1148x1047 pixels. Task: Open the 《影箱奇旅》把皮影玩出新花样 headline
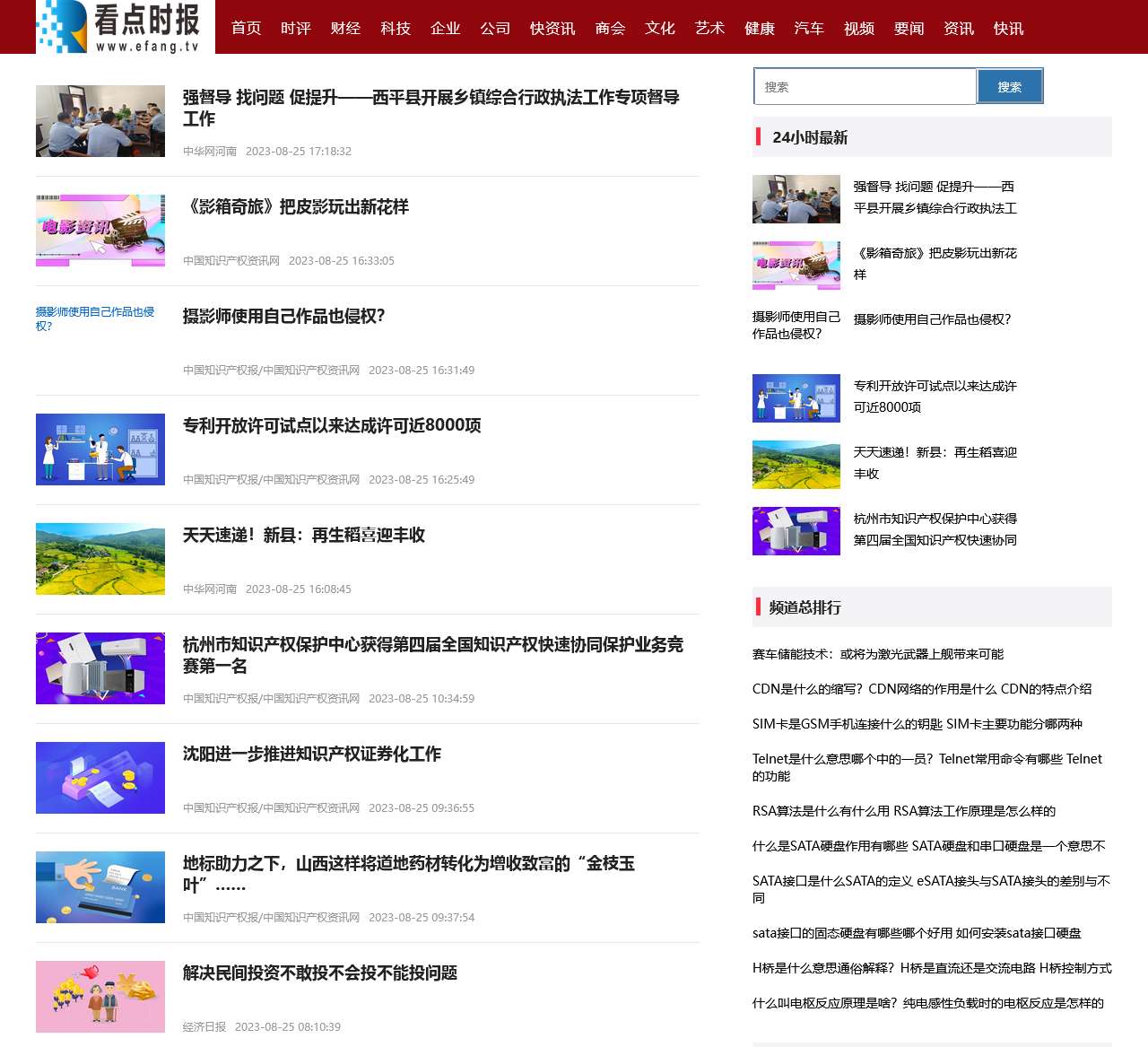(296, 207)
